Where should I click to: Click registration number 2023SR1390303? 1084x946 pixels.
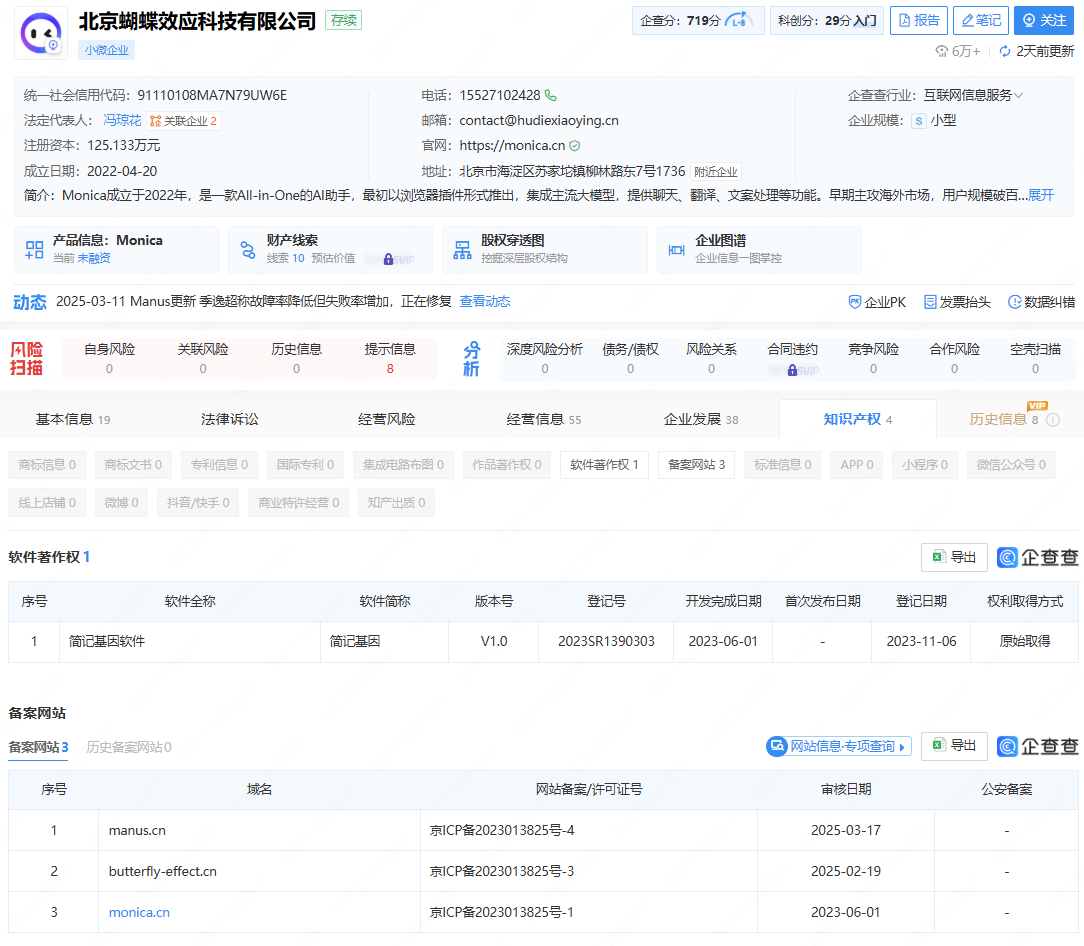coord(606,642)
